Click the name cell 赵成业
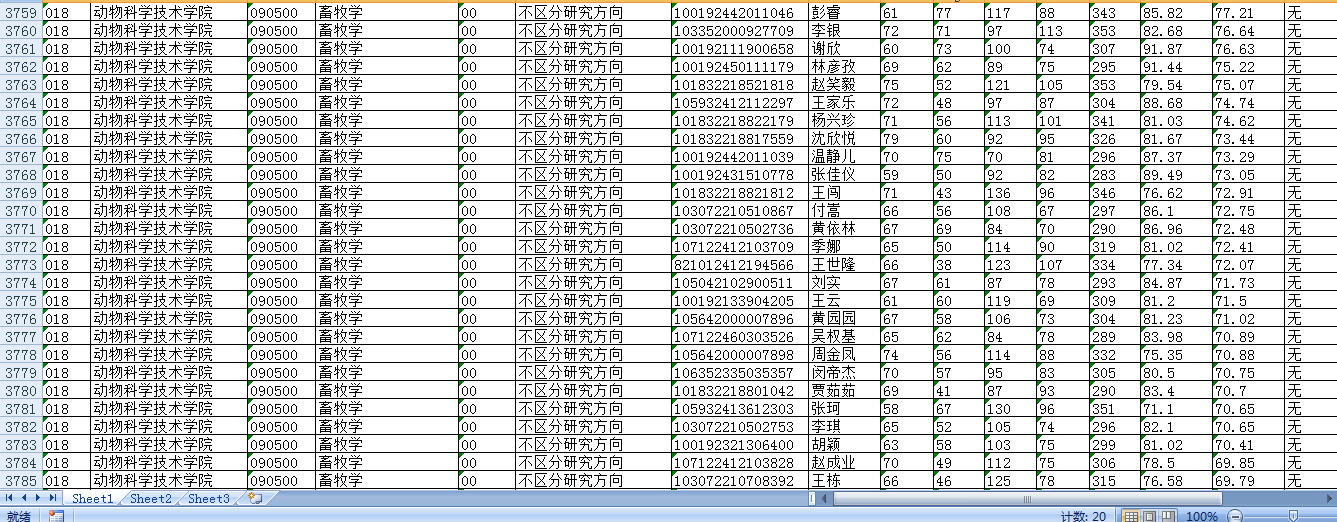The image size is (1337, 522). (x=843, y=463)
